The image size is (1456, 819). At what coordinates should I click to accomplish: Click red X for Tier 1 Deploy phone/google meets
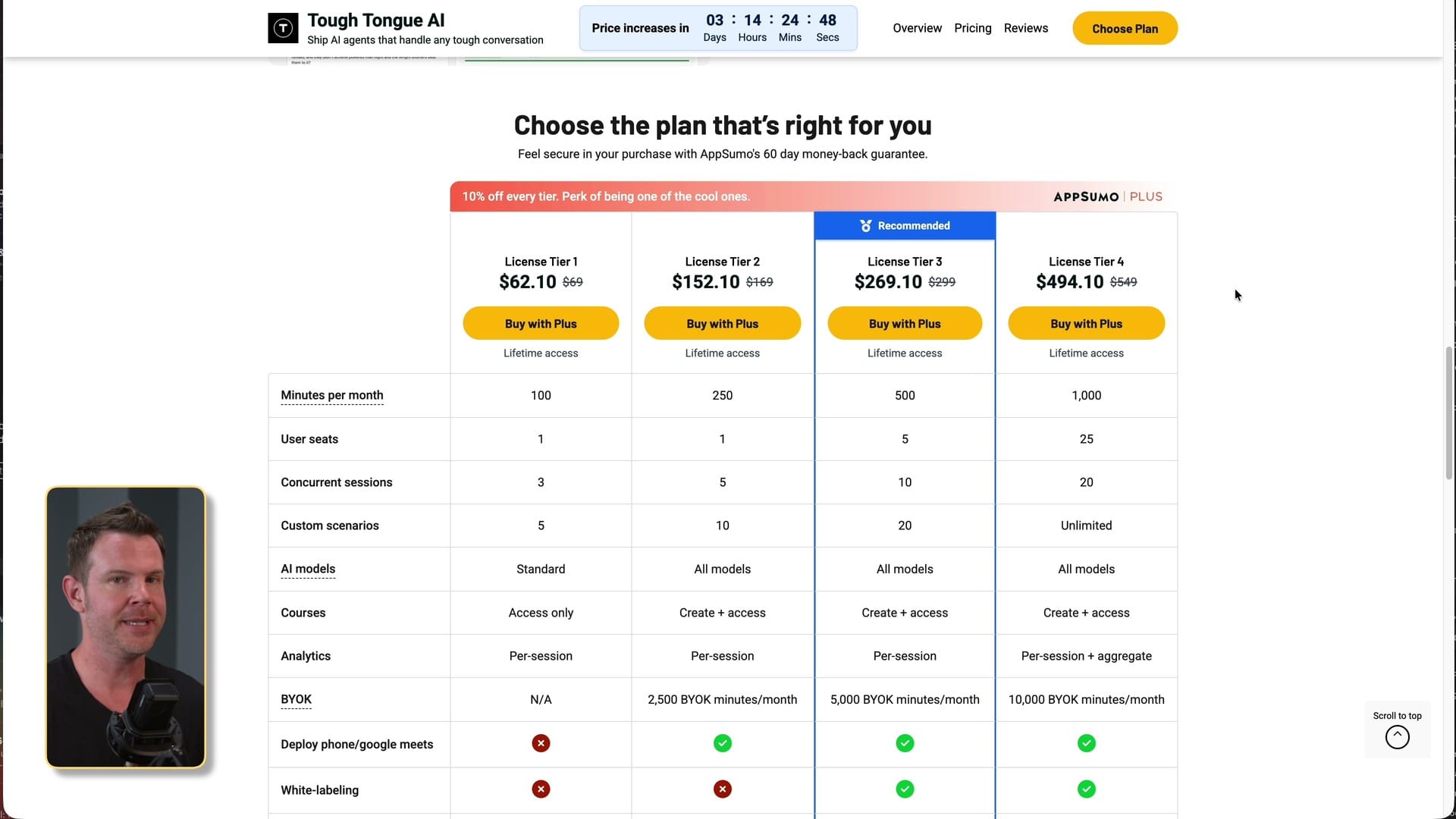coord(541,743)
